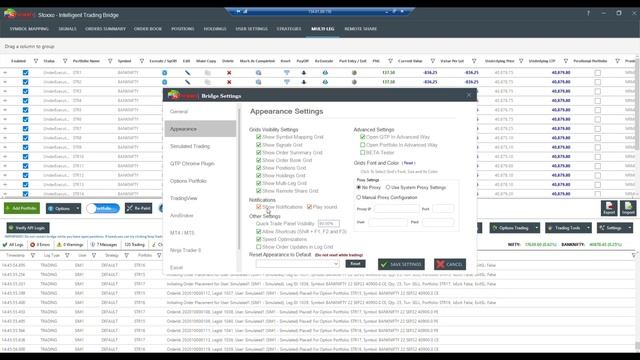Uncheck Show Symbol Mapping Grid
640x360 pixels.
258,137
